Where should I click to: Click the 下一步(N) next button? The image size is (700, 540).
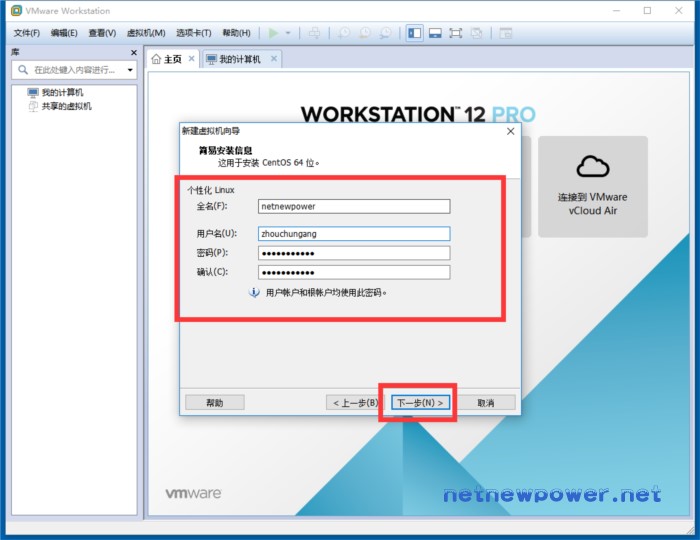click(x=420, y=403)
